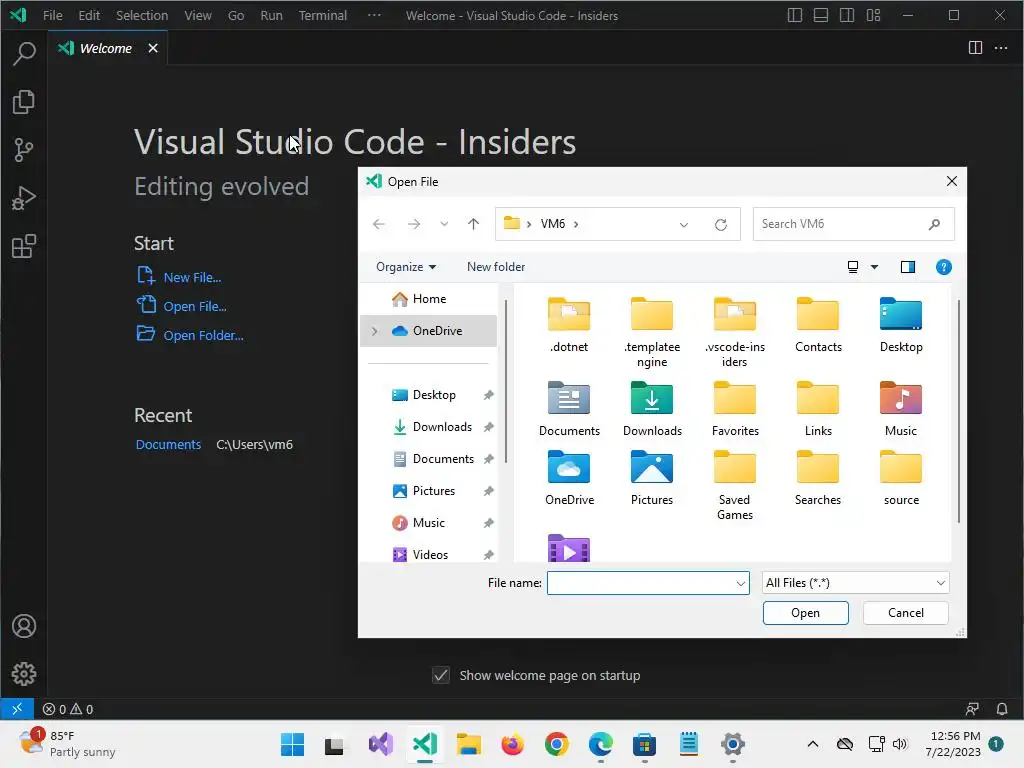Expand the OneDrive tree node
This screenshot has height=768, width=1024.
(x=375, y=331)
